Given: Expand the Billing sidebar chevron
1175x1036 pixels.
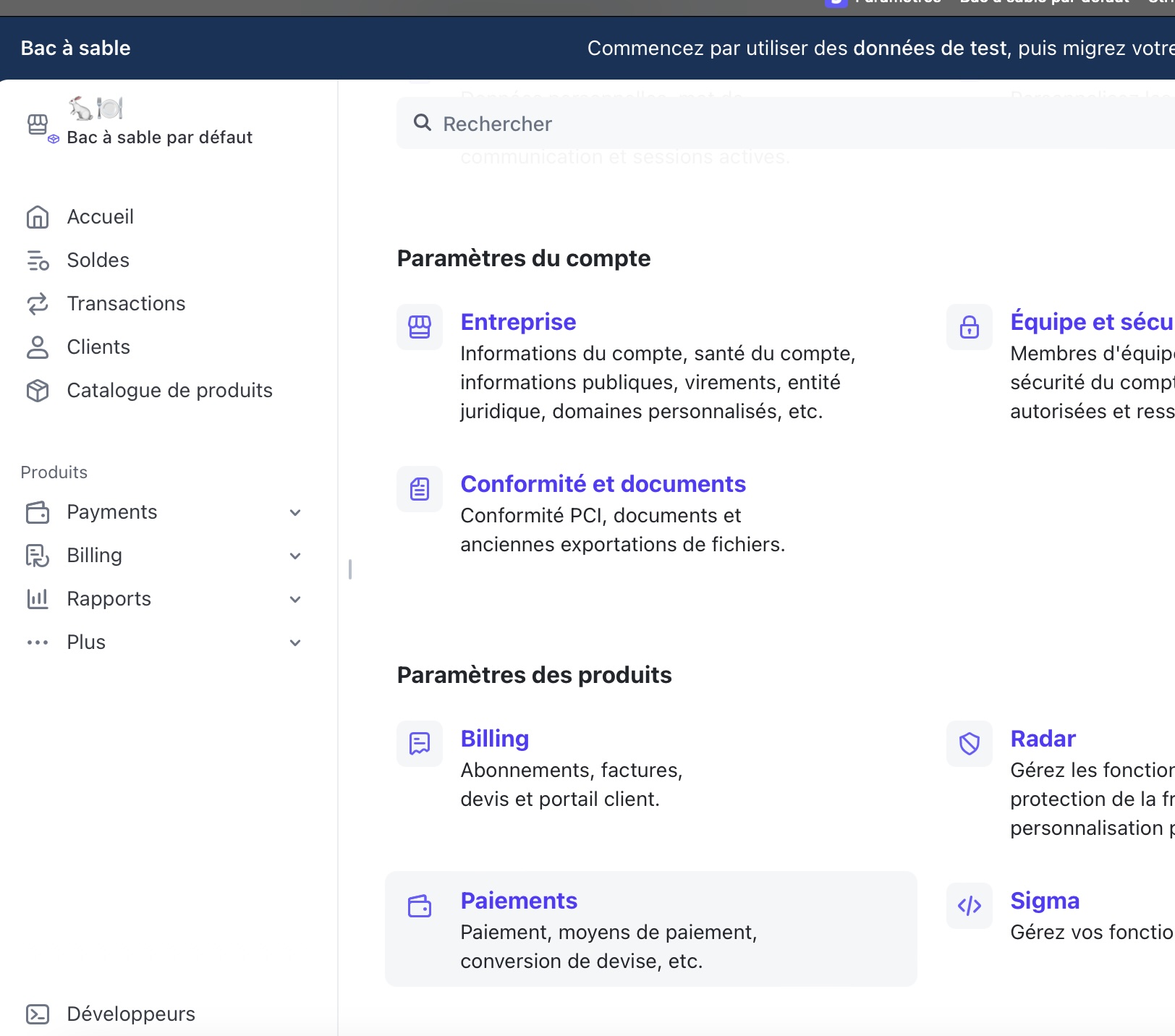Looking at the screenshot, I should click(295, 556).
